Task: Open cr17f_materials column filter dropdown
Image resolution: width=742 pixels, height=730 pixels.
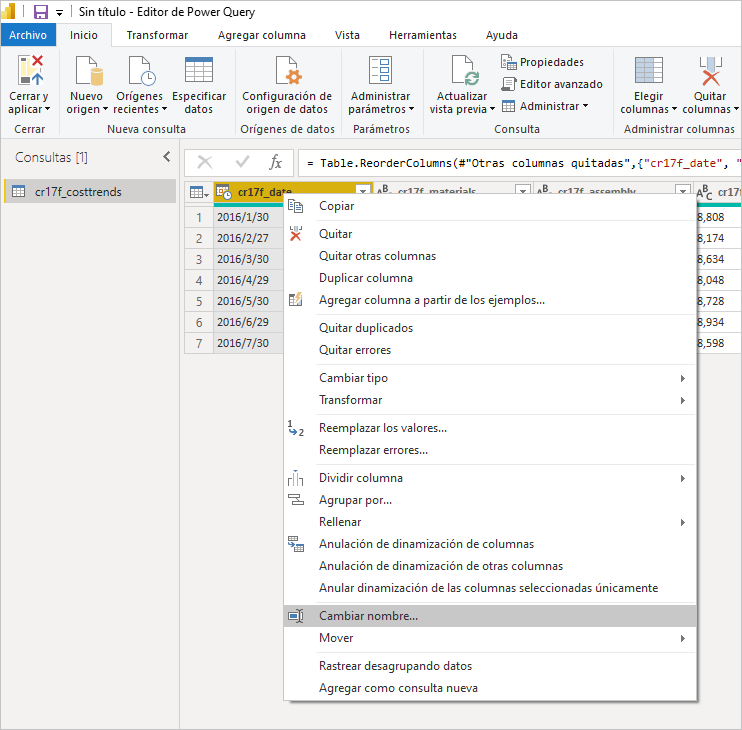Action: 523,190
